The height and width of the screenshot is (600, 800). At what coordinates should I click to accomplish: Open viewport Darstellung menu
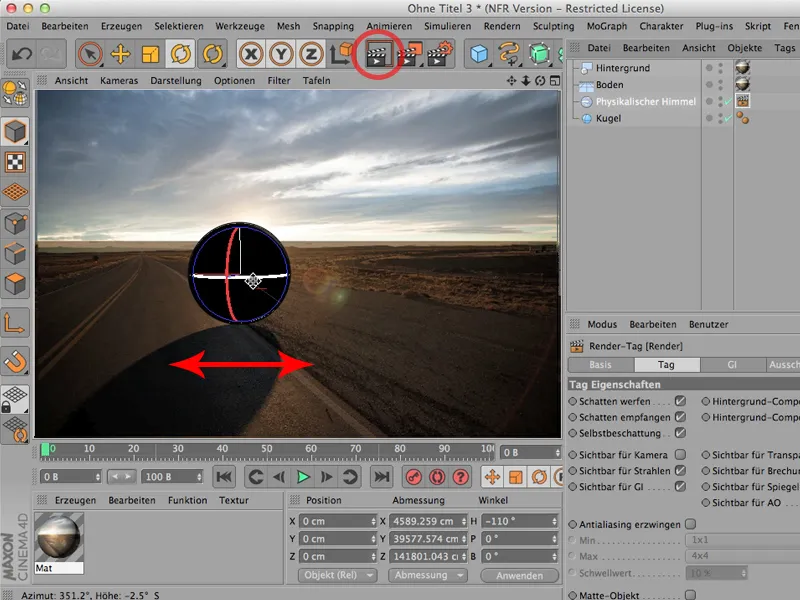coord(176,81)
